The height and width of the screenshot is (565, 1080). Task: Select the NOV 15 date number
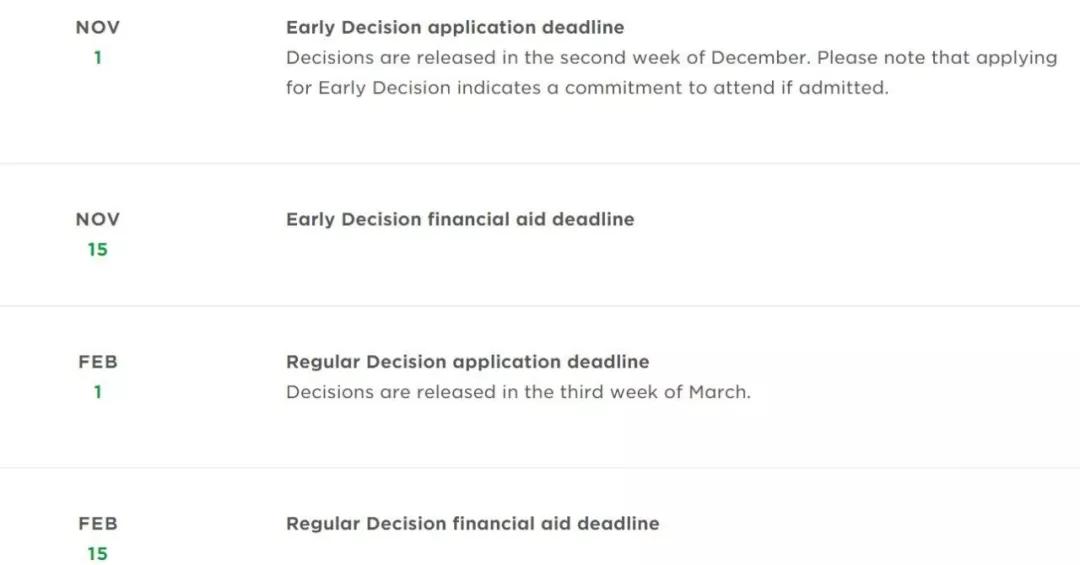pyautogui.click(x=98, y=249)
